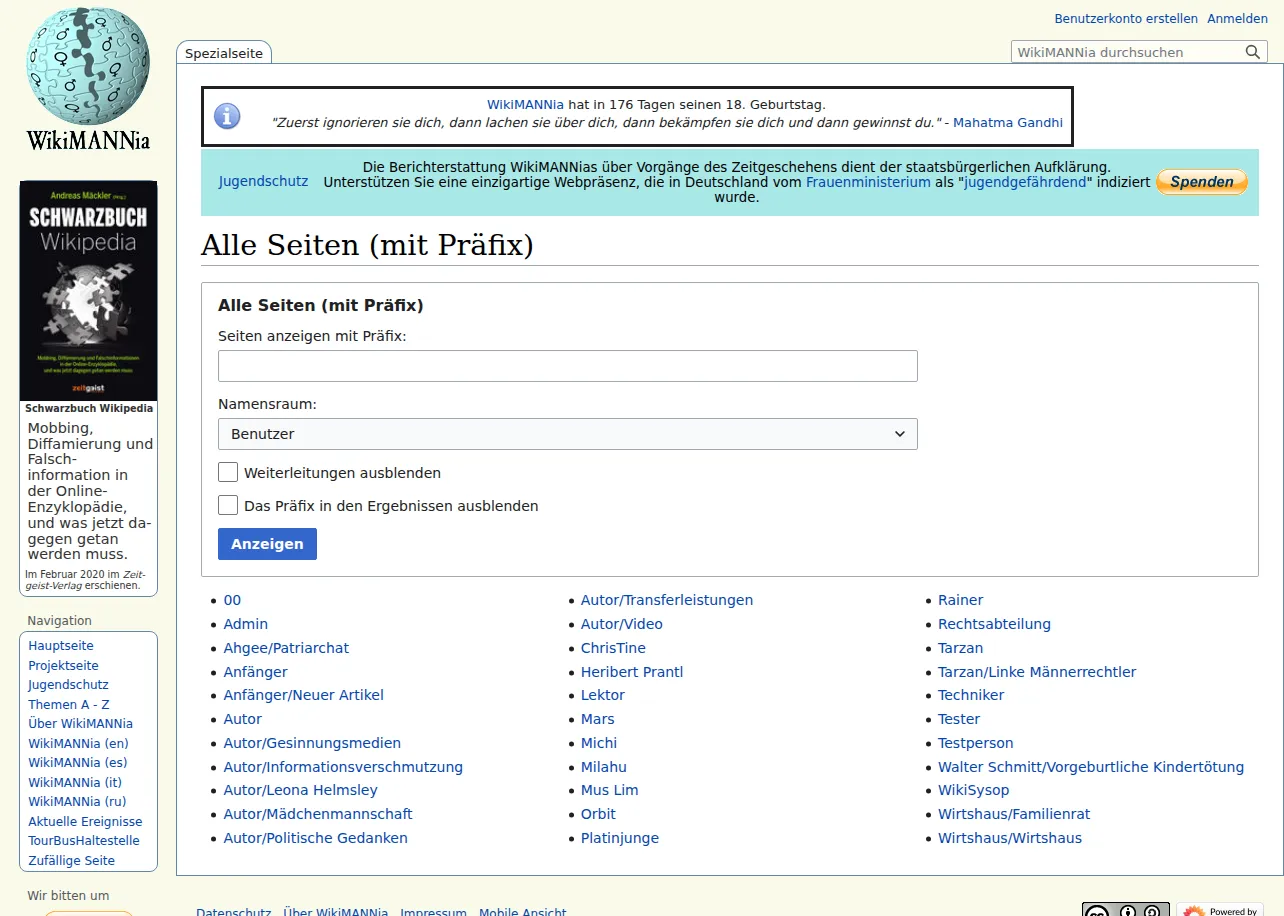Click the Creative Commons license badge
This screenshot has width=1284, height=916.
(x=1125, y=910)
